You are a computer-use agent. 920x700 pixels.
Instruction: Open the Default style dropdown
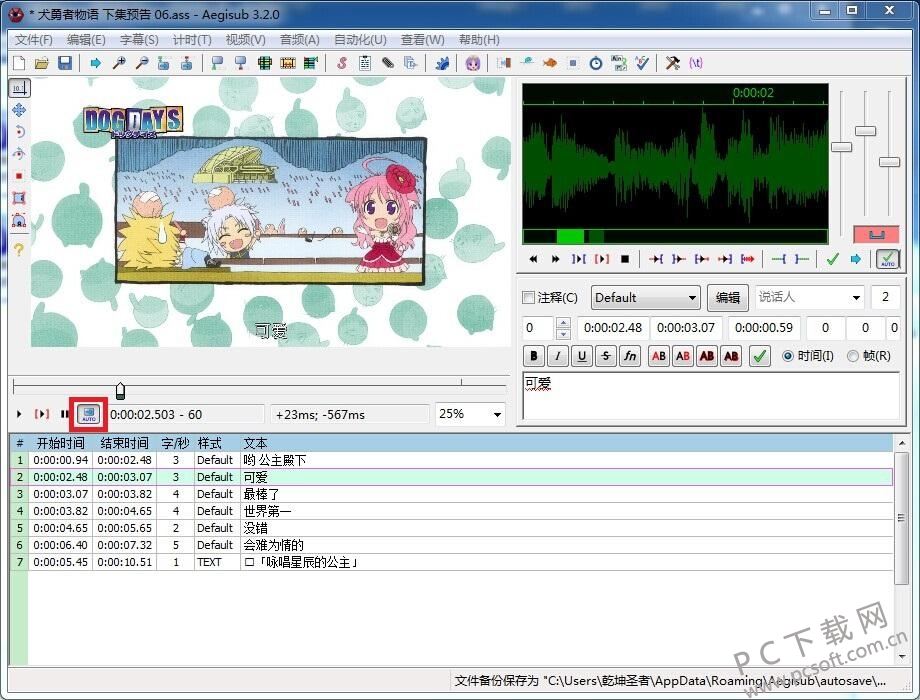[x=645, y=297]
